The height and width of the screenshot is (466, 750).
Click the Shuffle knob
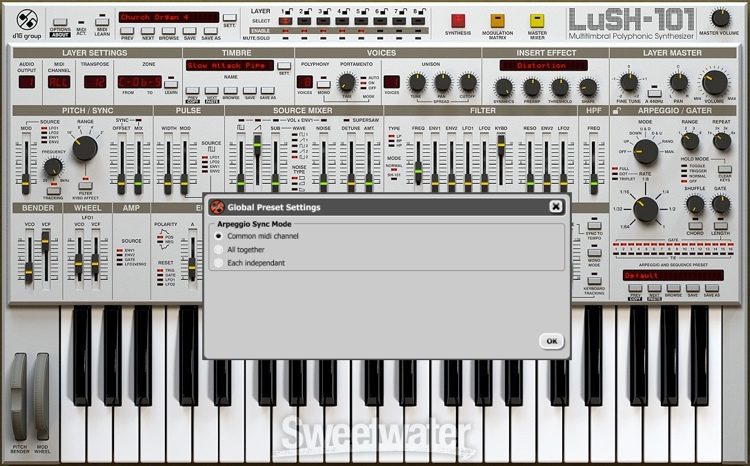[695, 205]
